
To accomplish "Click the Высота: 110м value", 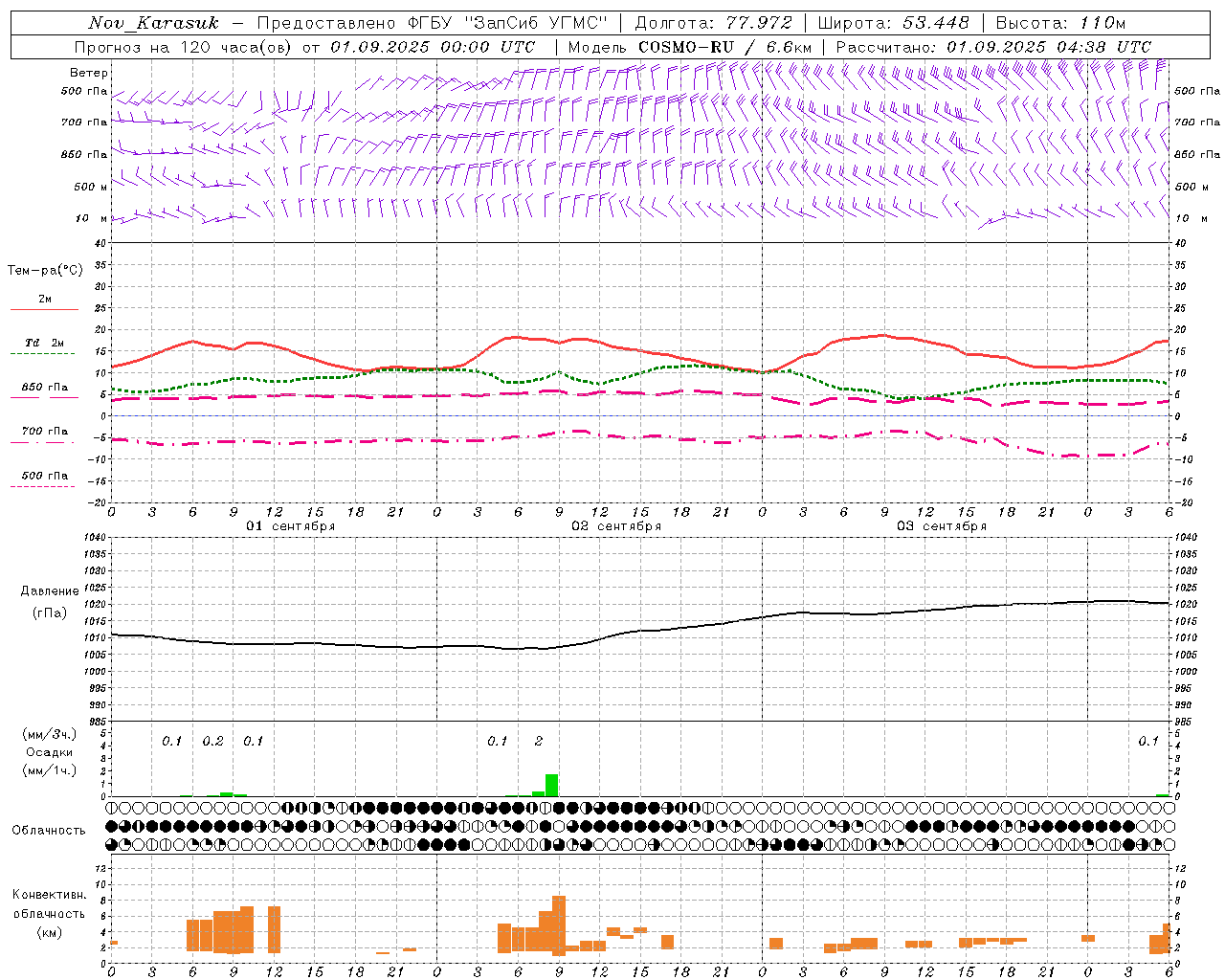I will click(x=1060, y=23).
